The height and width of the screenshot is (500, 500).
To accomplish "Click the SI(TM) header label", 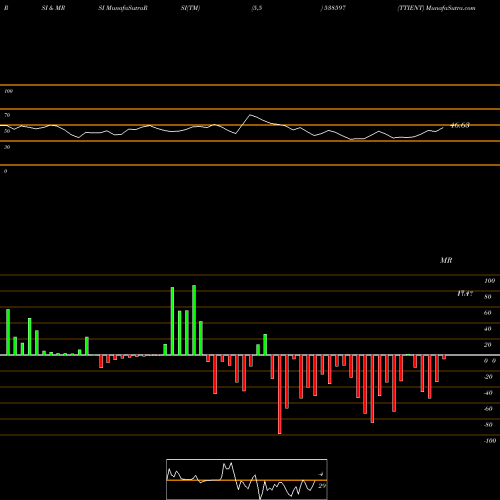I will click(190, 8).
